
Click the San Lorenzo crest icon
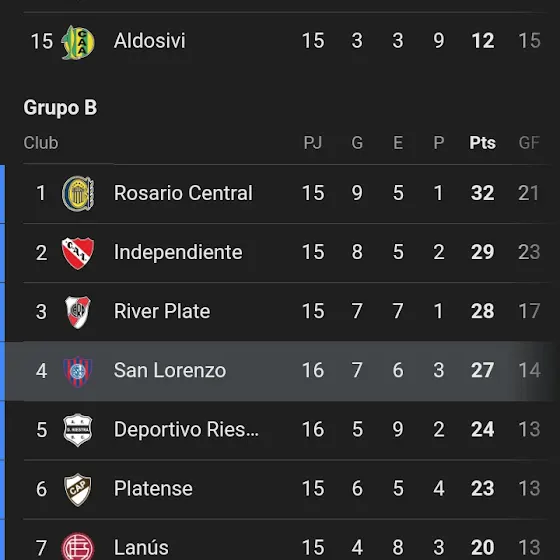[x=78, y=371]
